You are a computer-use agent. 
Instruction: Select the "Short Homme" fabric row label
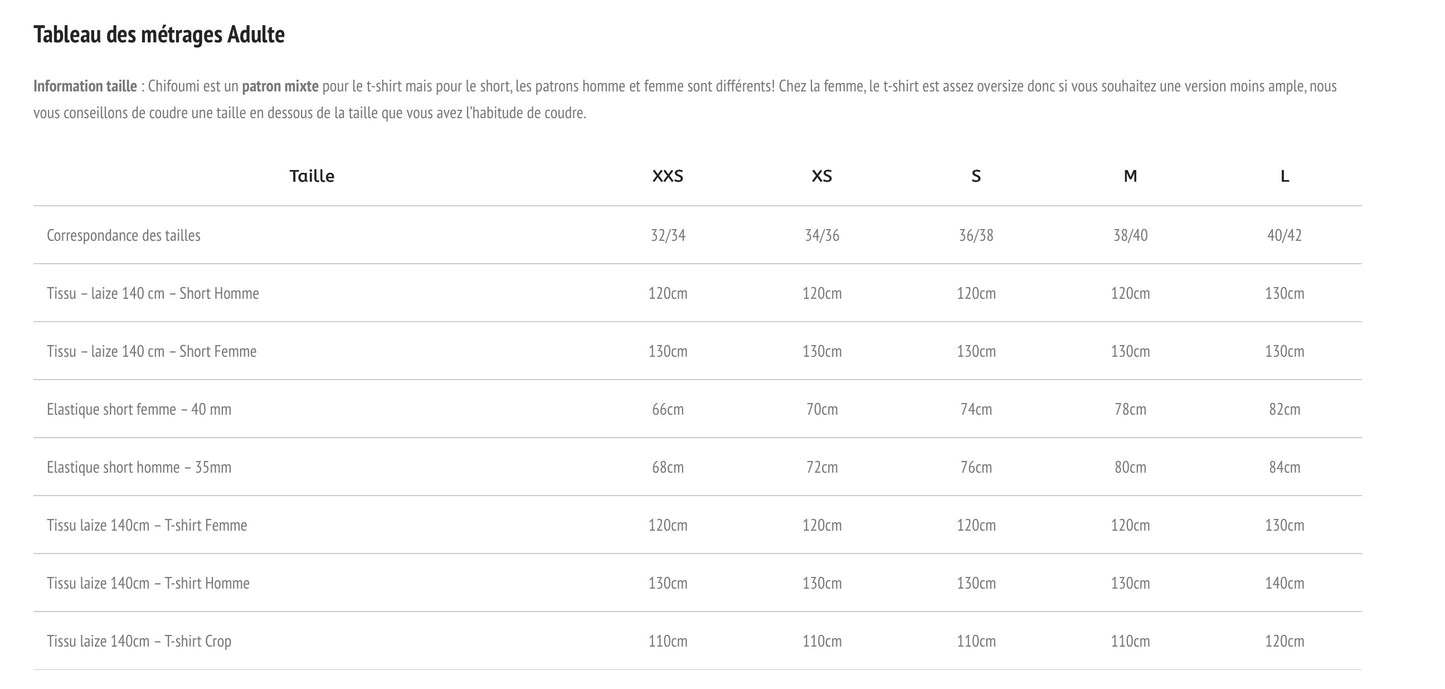coord(153,294)
